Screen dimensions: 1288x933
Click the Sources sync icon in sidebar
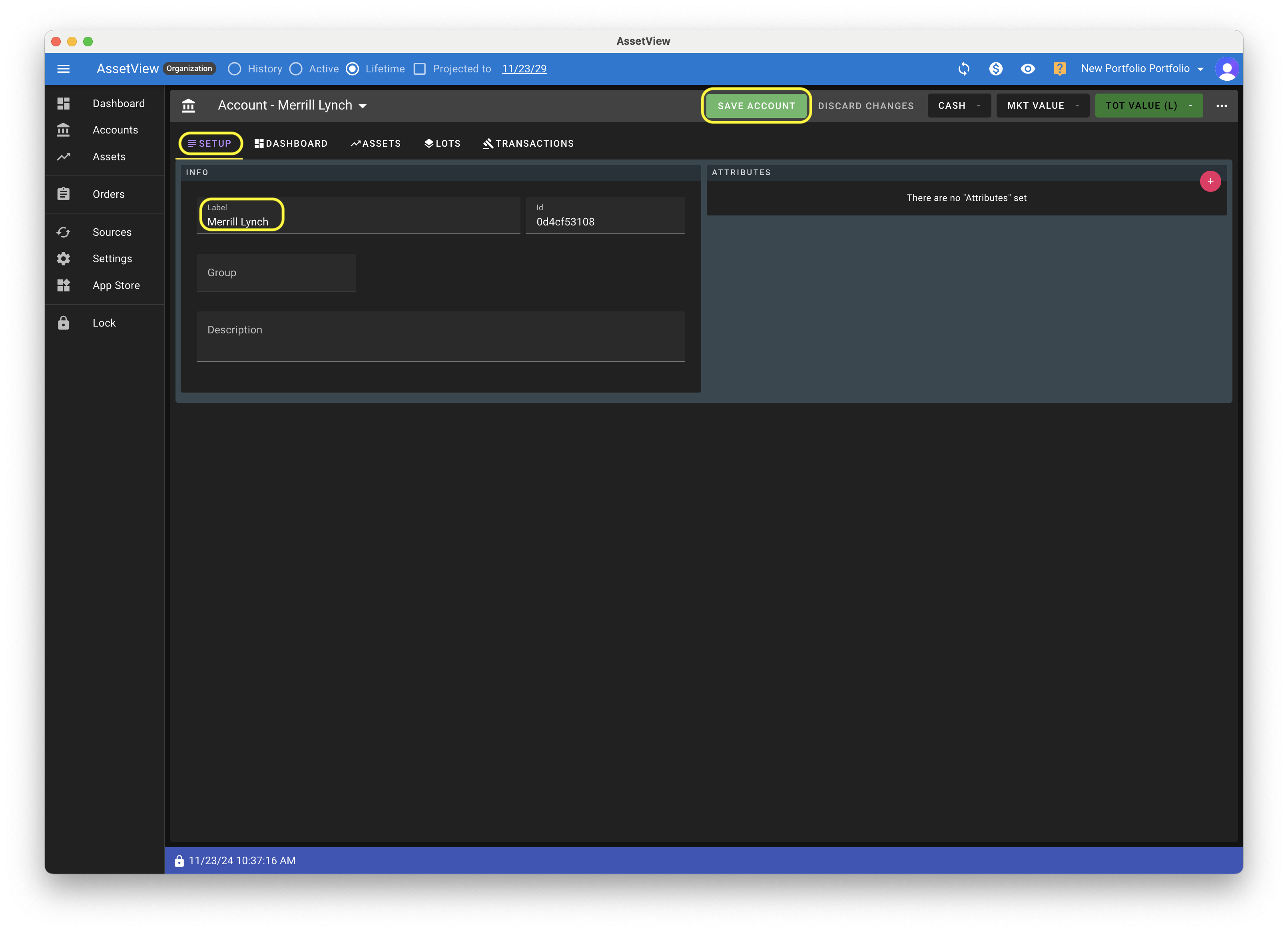[64, 232]
